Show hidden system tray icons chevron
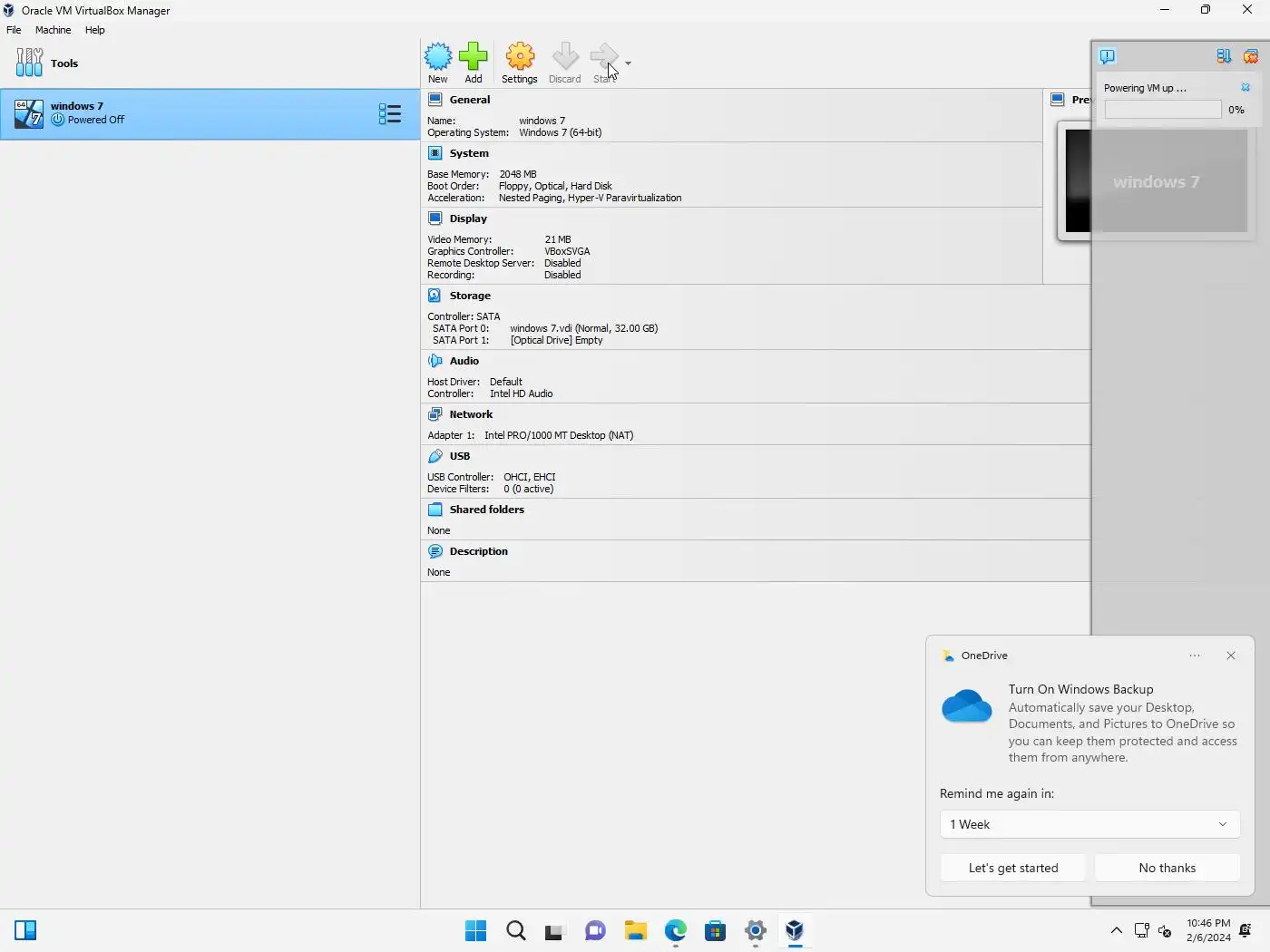 pyautogui.click(x=1117, y=930)
